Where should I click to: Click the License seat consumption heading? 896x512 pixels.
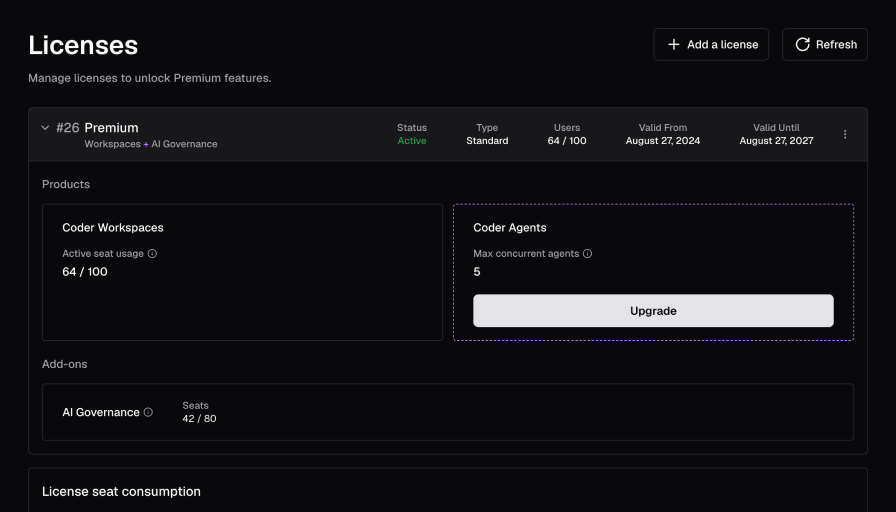(x=121, y=491)
